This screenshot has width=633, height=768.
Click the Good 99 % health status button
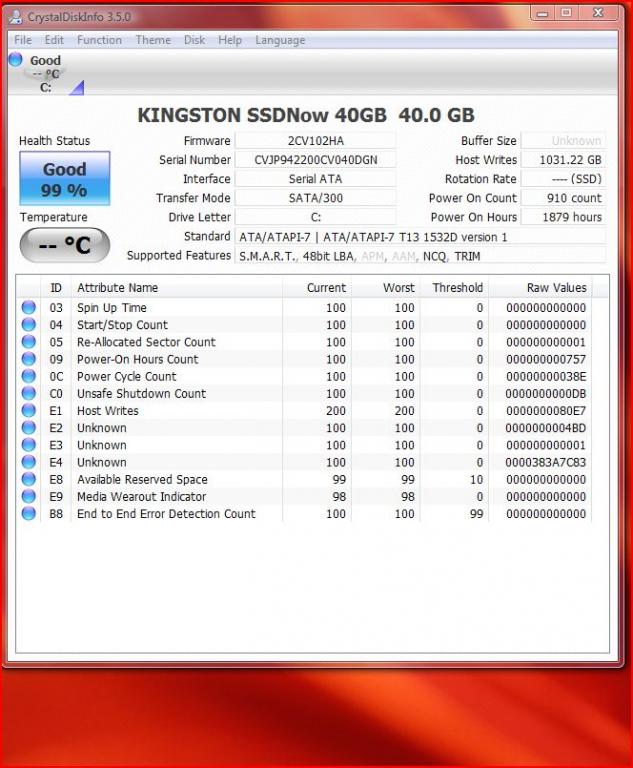(65, 179)
